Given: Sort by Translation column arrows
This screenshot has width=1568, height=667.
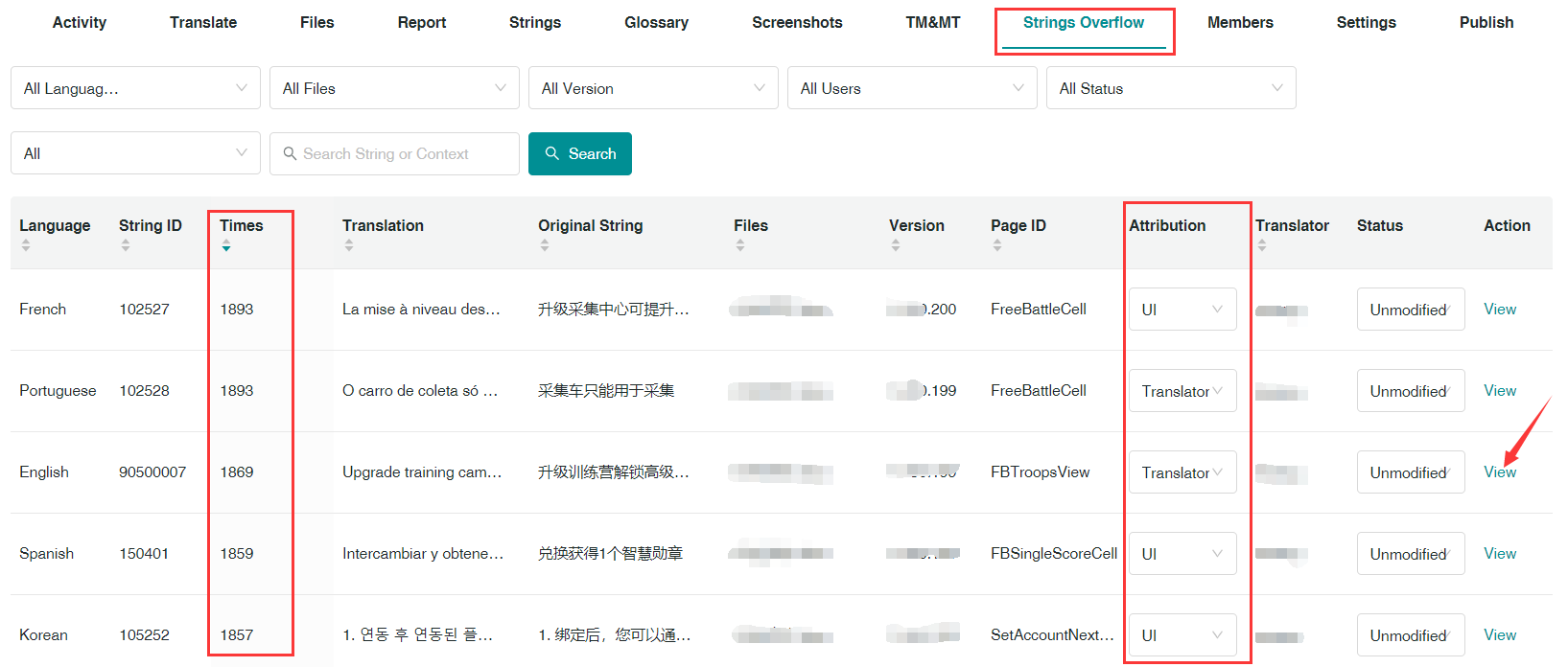Looking at the screenshot, I should [x=349, y=245].
